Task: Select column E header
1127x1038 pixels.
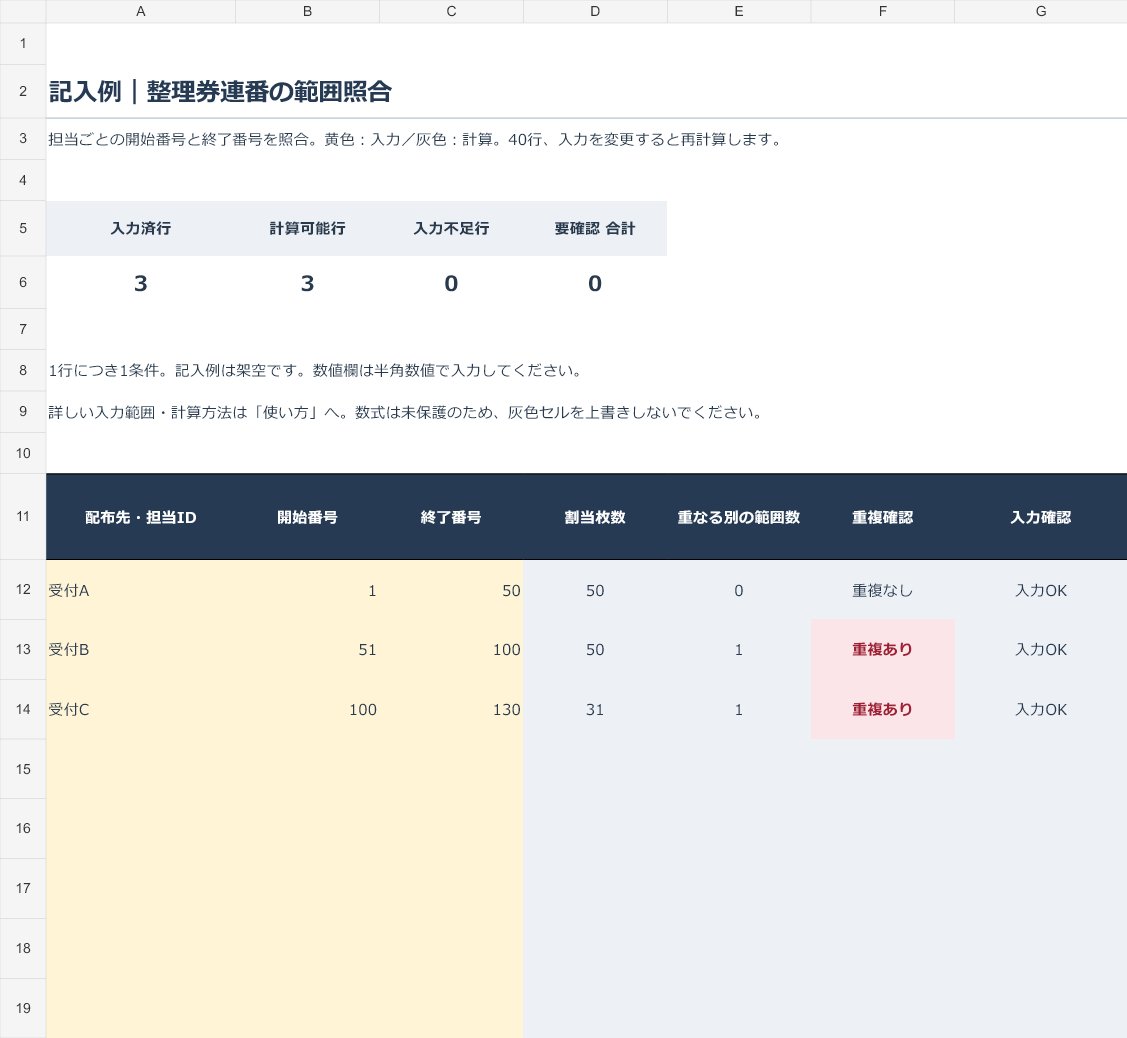Action: coord(739,12)
